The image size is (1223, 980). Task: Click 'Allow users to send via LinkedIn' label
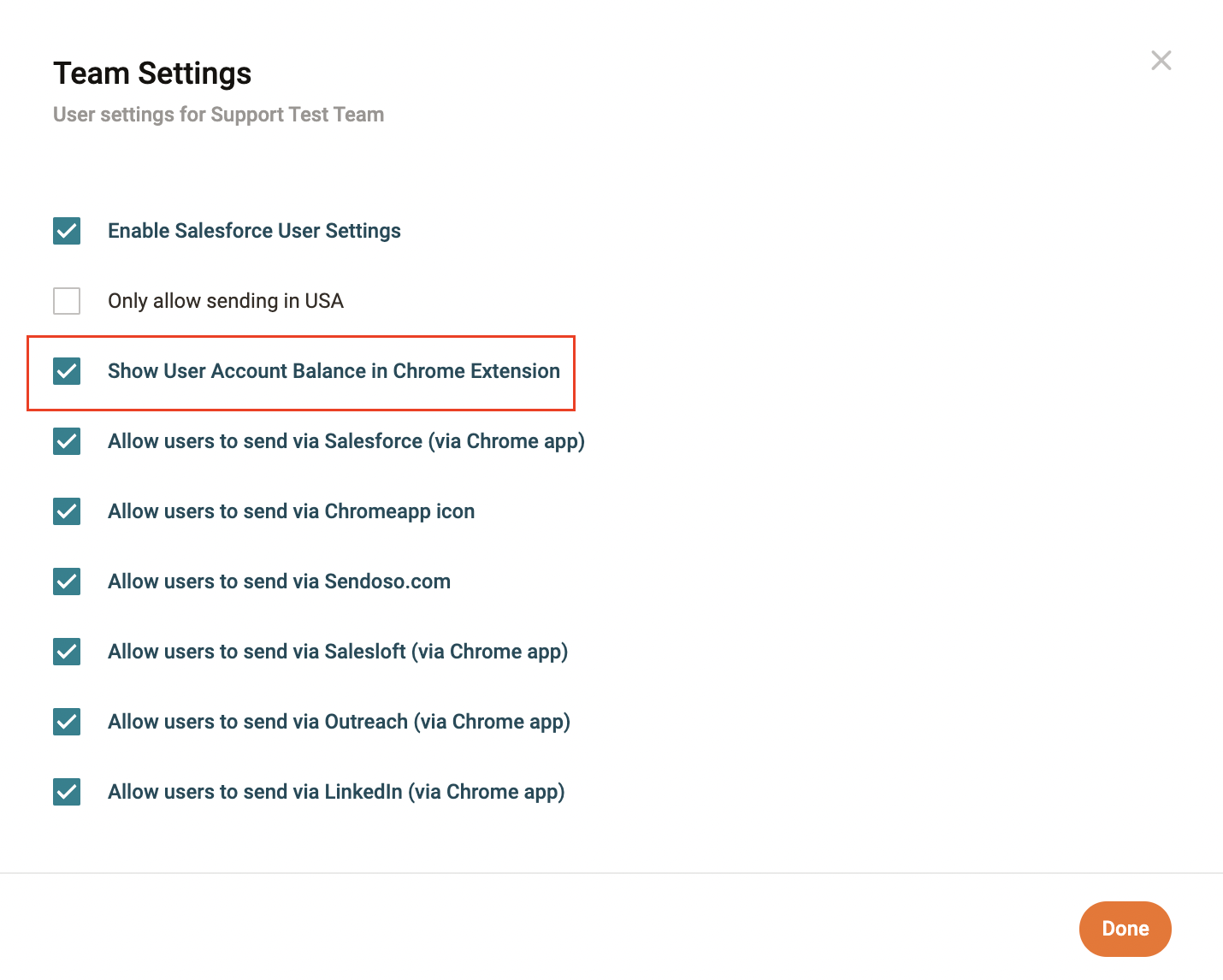[336, 792]
